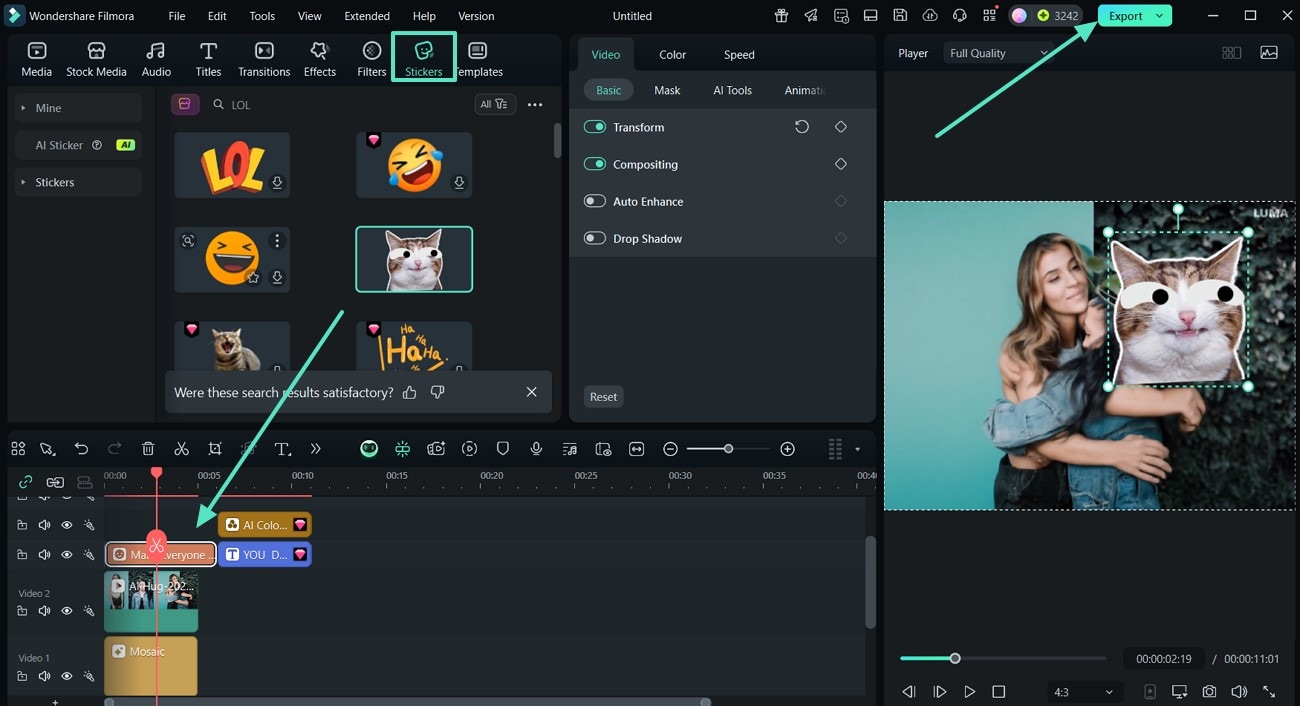The width and height of the screenshot is (1300, 706).
Task: Click the AI Sticker button
Action: (78, 145)
